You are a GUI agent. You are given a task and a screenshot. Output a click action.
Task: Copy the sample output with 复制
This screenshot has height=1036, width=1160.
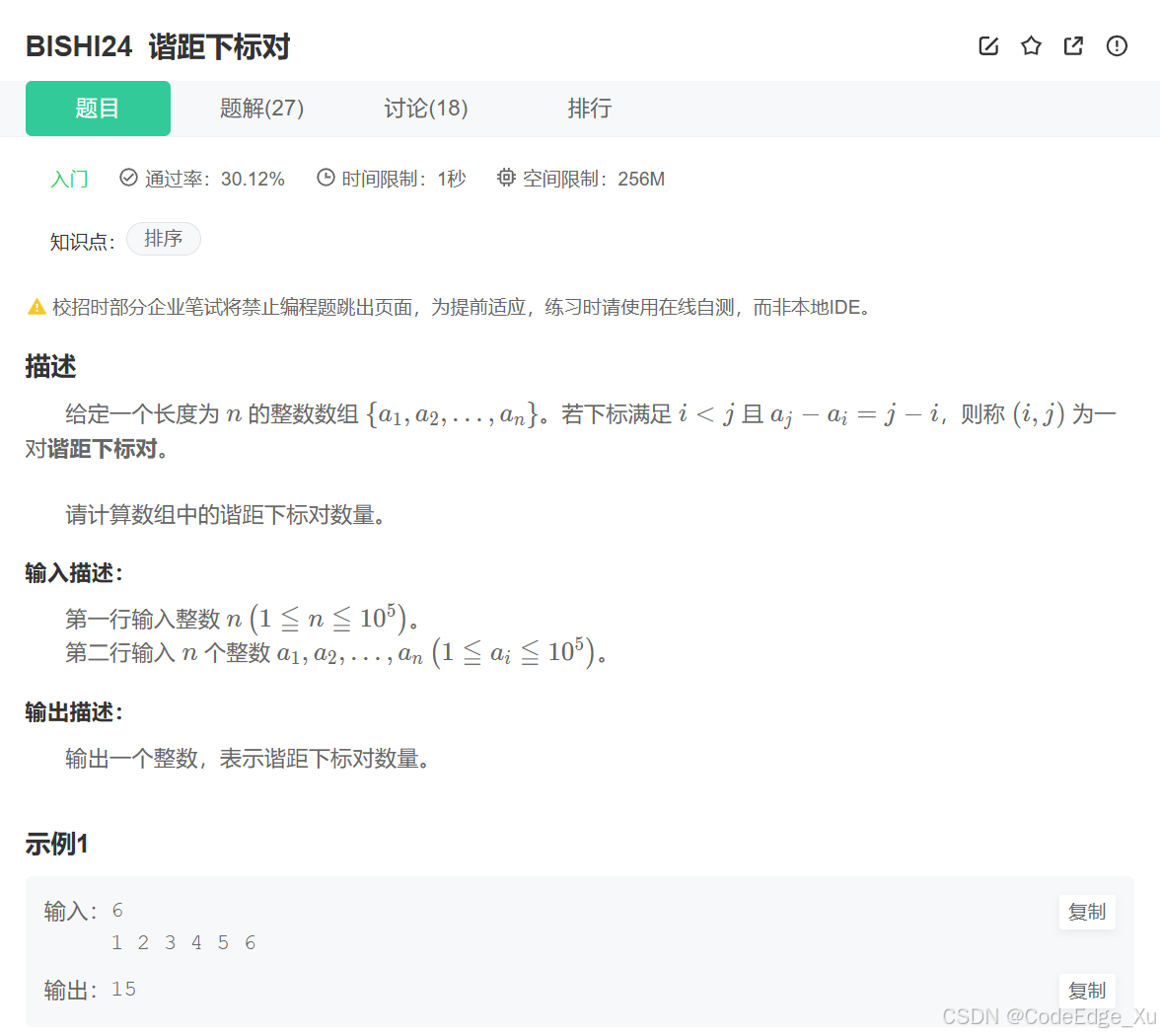click(x=1087, y=991)
